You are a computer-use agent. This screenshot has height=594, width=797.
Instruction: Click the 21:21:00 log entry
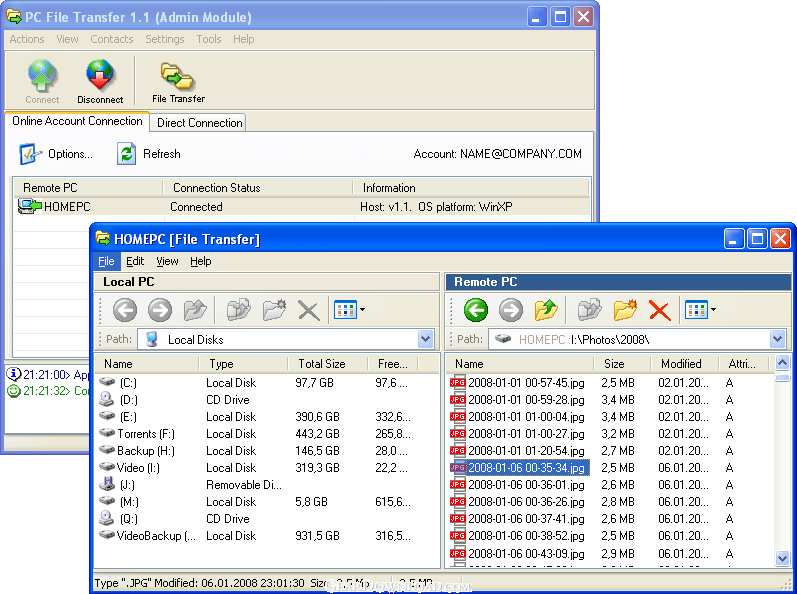click(x=48, y=374)
